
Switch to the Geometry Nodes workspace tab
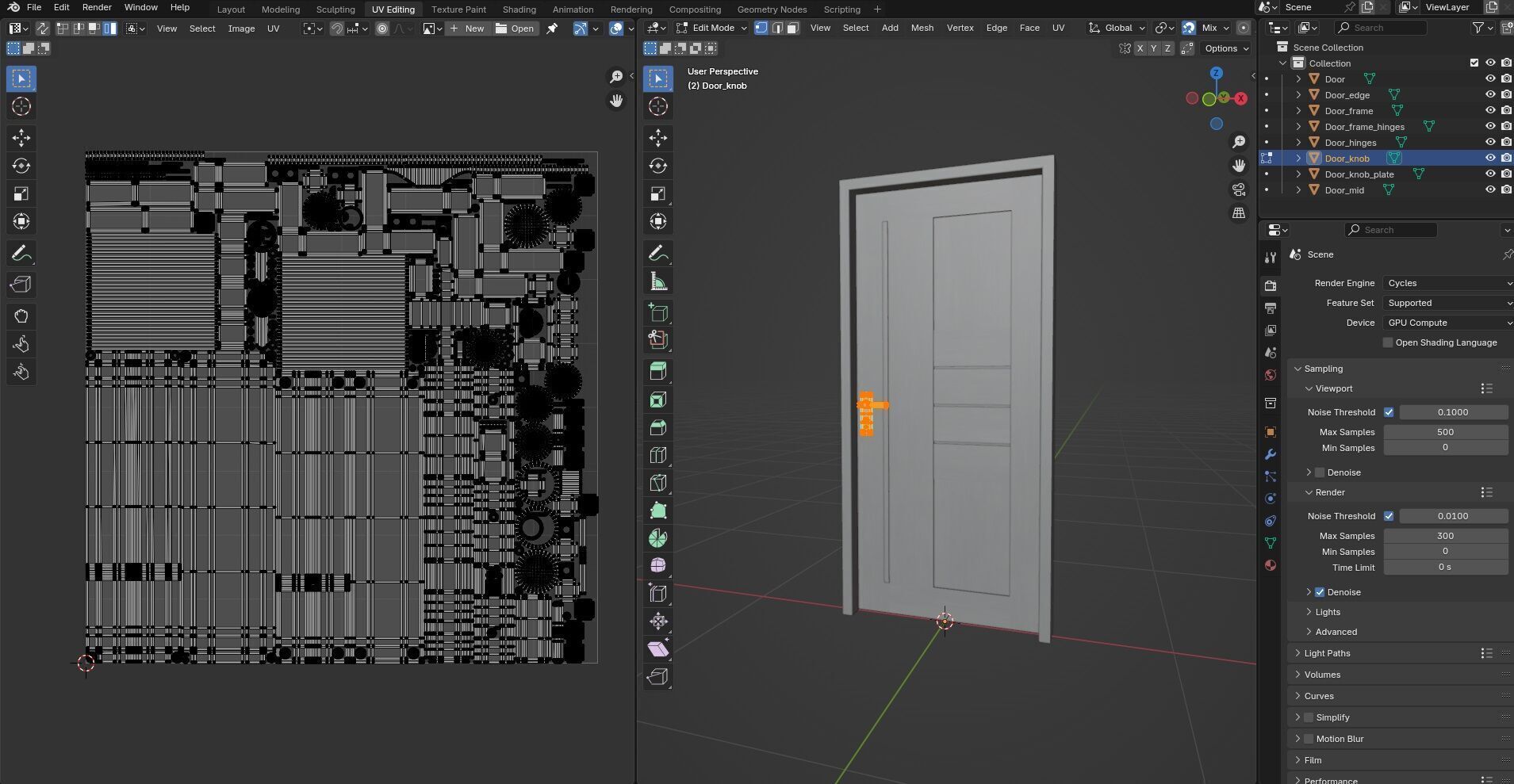[771, 10]
